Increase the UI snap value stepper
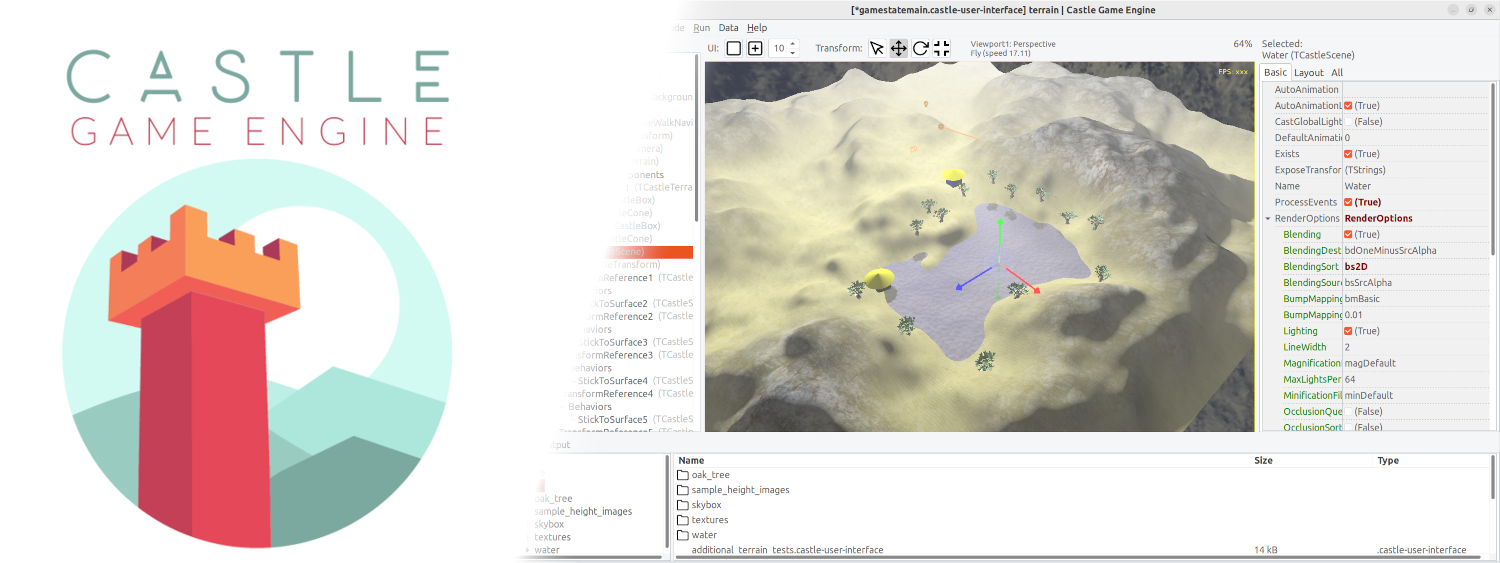 pos(793,44)
